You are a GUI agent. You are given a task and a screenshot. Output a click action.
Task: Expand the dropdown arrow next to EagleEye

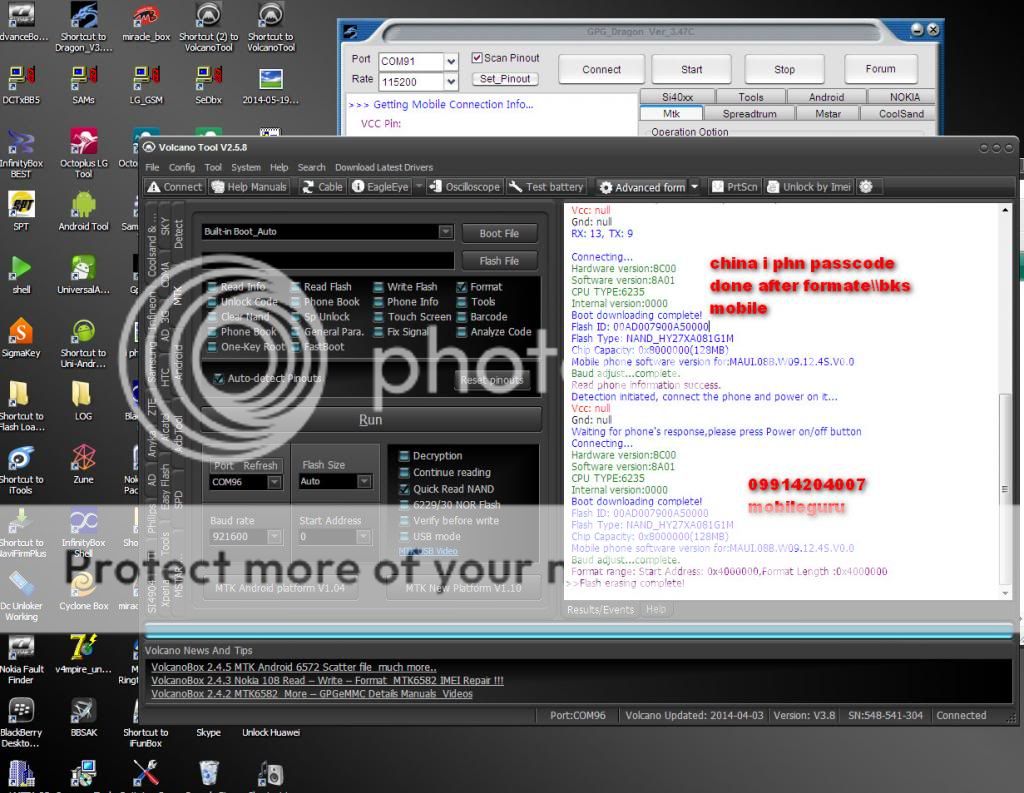click(419, 187)
